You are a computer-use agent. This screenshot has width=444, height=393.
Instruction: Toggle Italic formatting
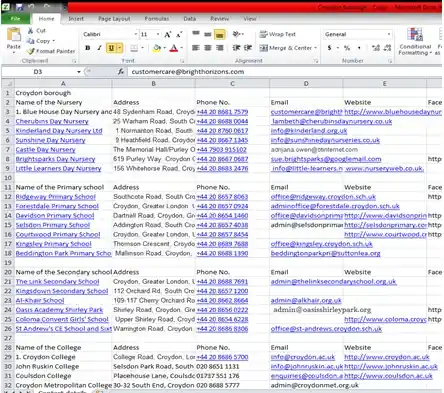tap(99, 48)
